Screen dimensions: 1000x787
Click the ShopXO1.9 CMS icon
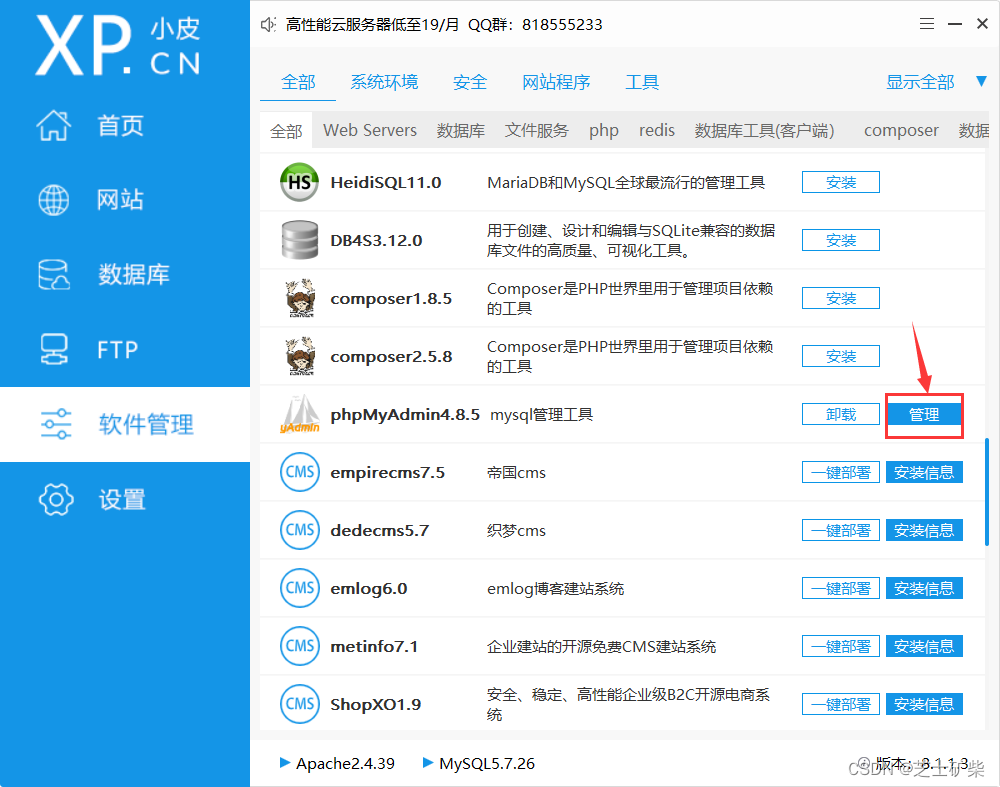point(300,704)
